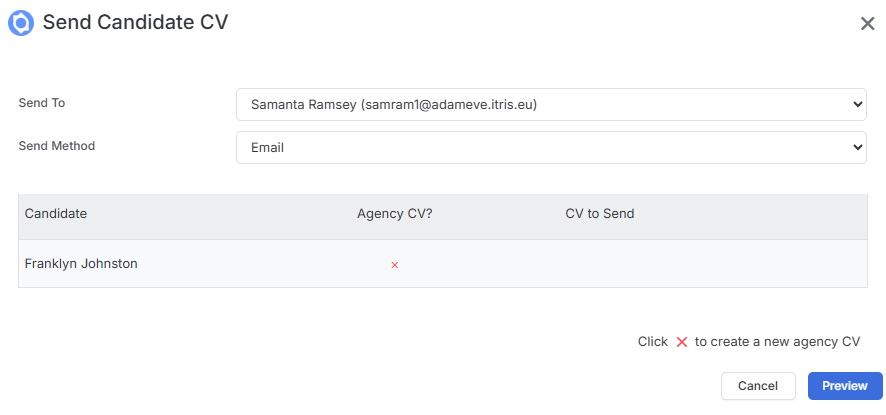886x415 pixels.
Task: Click the CV to Send column header
Action: pos(600,214)
